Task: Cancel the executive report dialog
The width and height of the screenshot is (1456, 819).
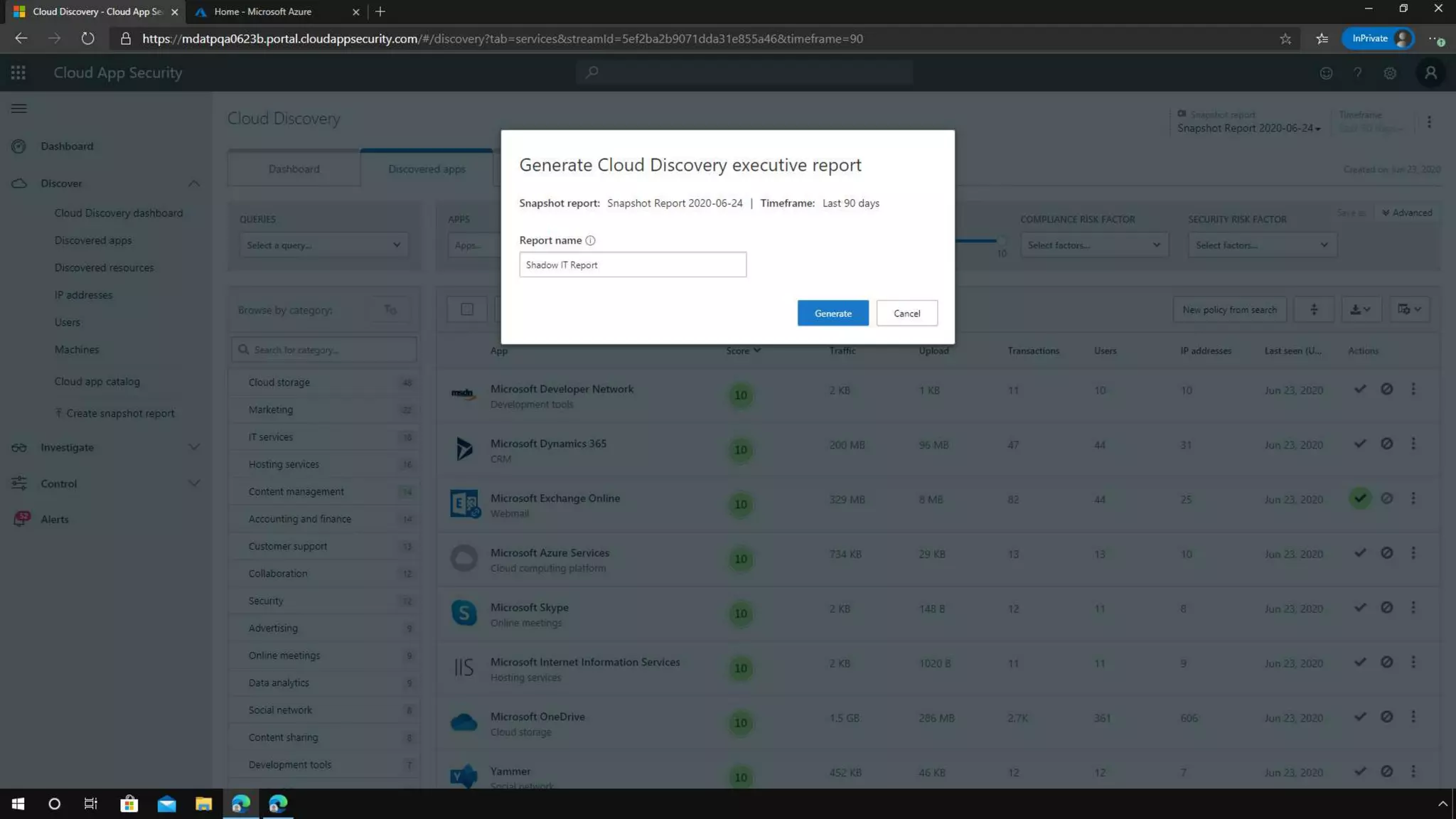Action: click(x=906, y=314)
